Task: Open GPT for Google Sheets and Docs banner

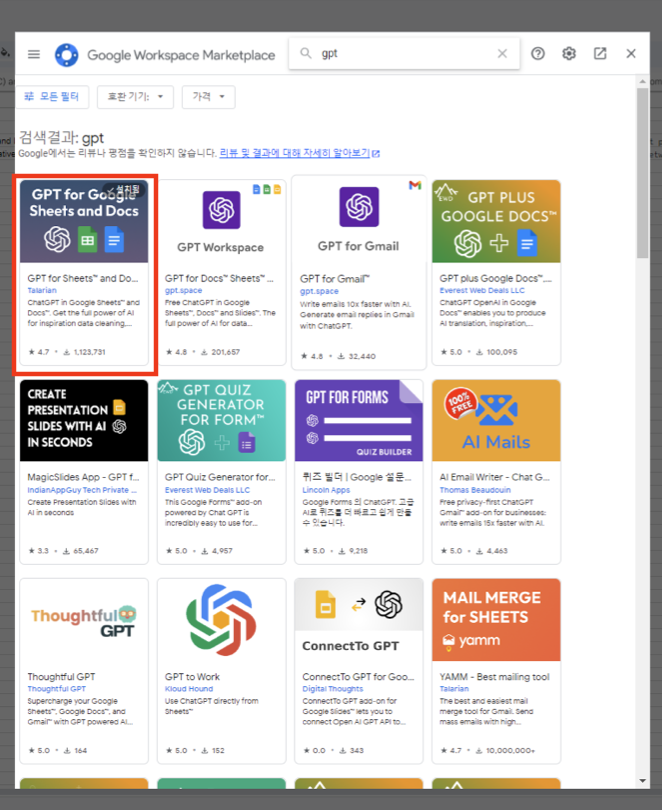Action: [x=84, y=221]
